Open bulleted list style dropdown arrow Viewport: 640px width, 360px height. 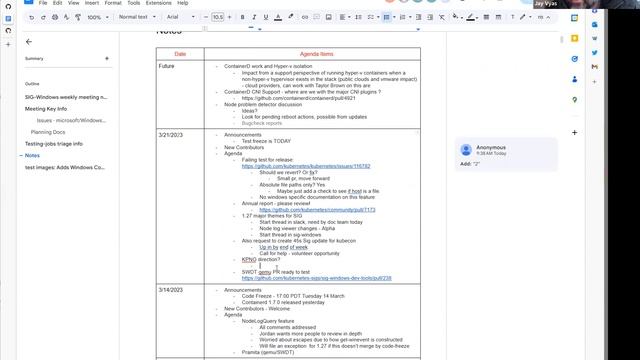(394, 17)
